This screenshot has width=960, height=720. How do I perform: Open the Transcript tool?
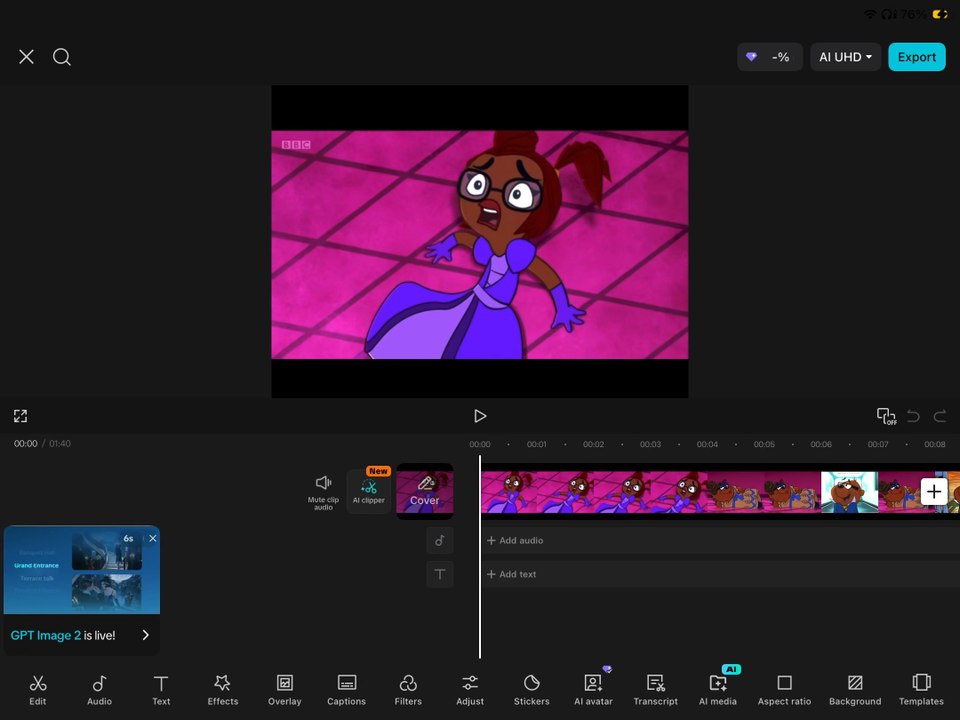coord(656,689)
